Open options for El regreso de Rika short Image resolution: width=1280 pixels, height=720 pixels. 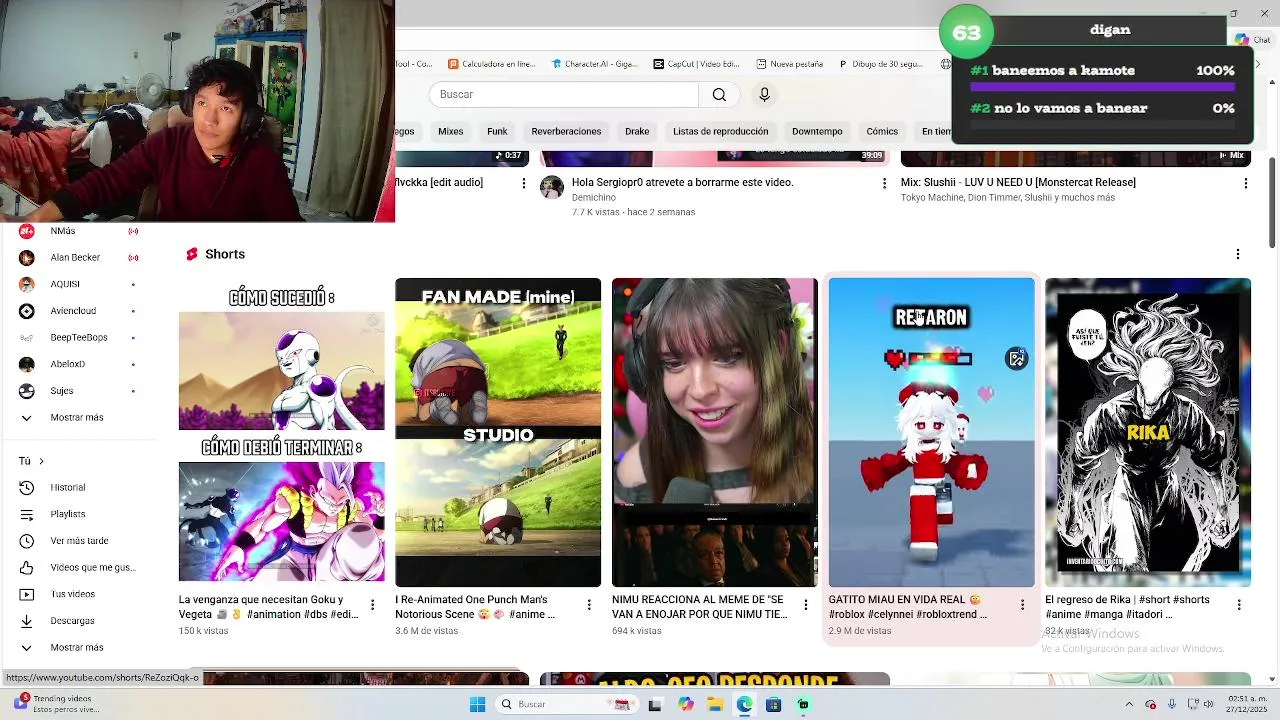pyautogui.click(x=1239, y=605)
